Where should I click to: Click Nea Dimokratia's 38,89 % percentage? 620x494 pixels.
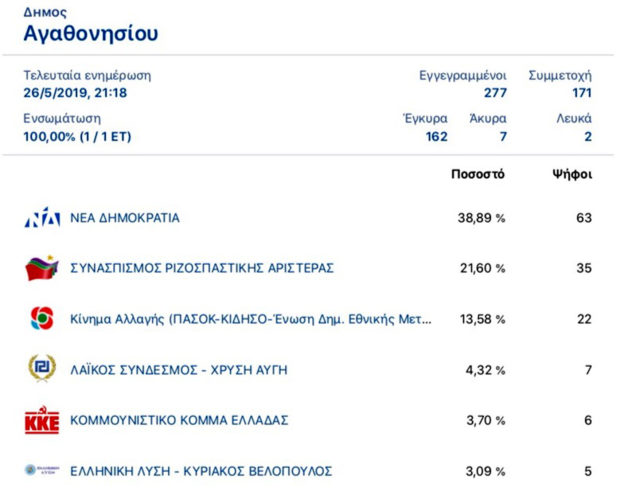tap(481, 218)
